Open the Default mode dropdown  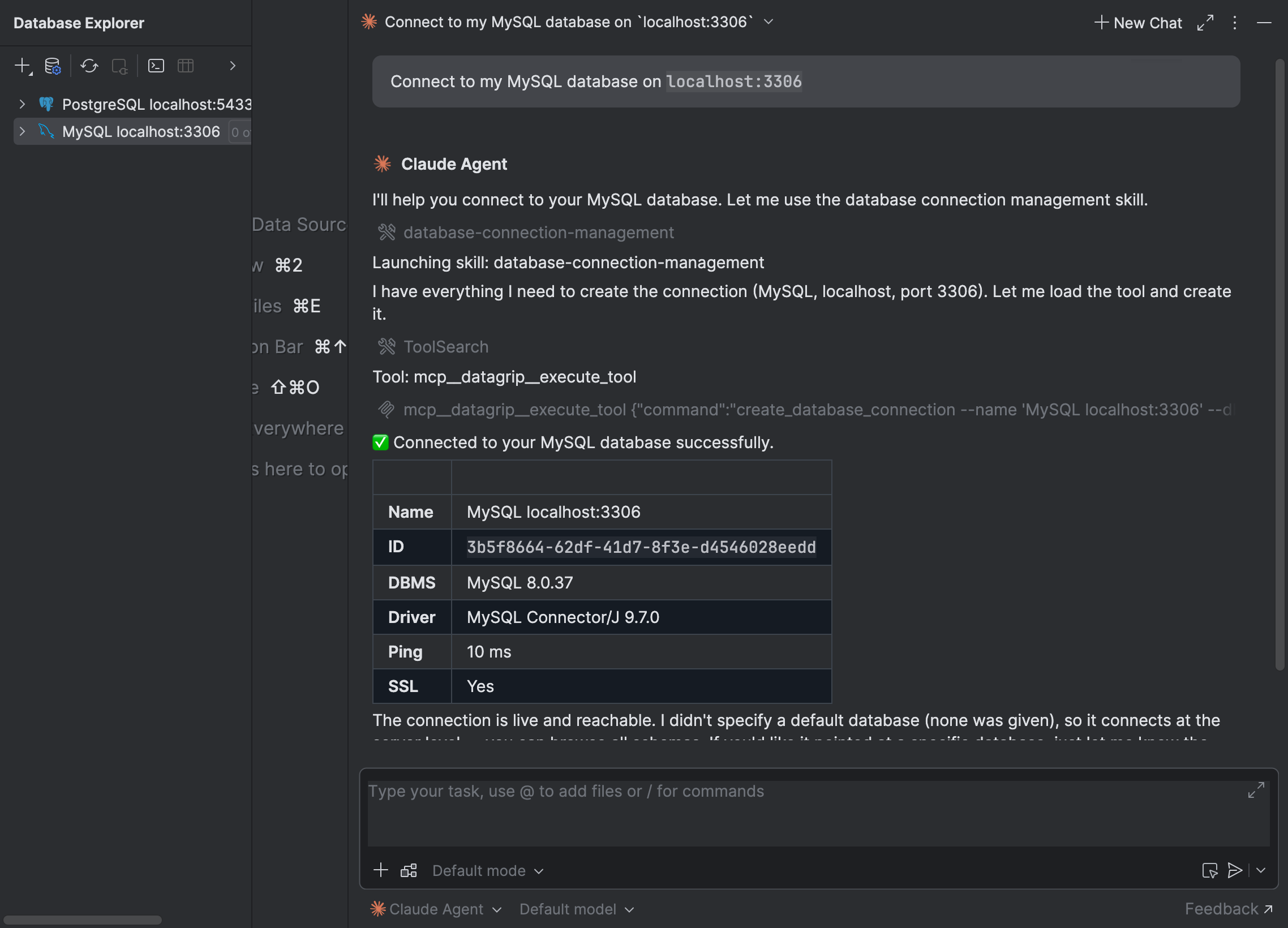(488, 871)
